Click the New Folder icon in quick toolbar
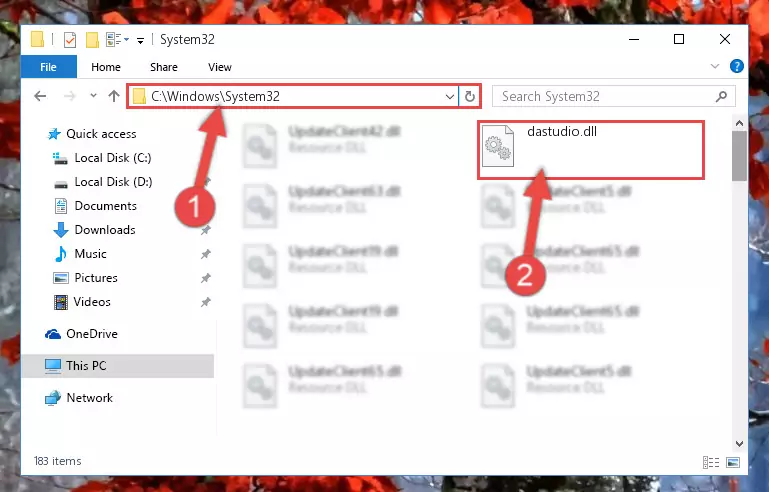This screenshot has height=492, width=769. tap(92, 40)
